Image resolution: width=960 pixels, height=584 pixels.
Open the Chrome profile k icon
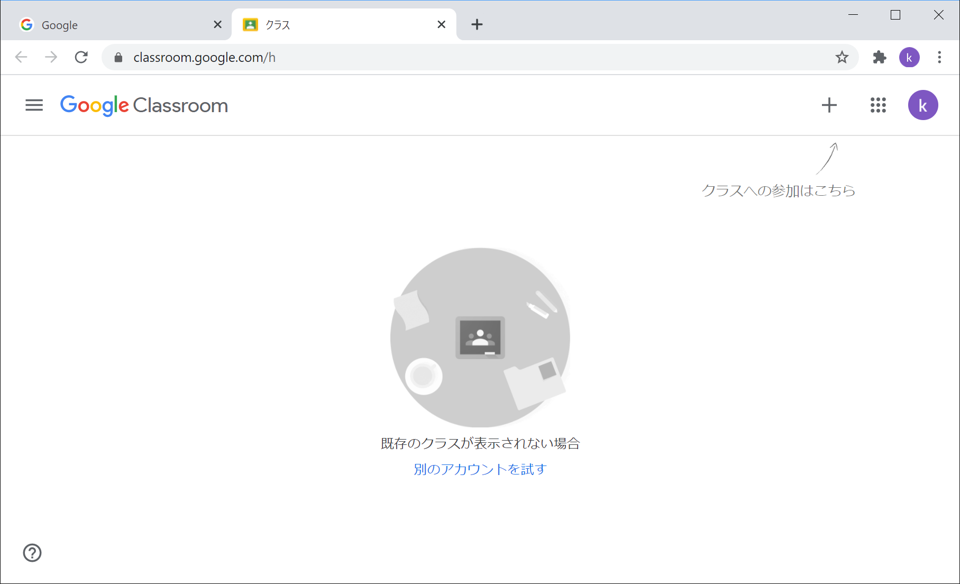click(909, 58)
